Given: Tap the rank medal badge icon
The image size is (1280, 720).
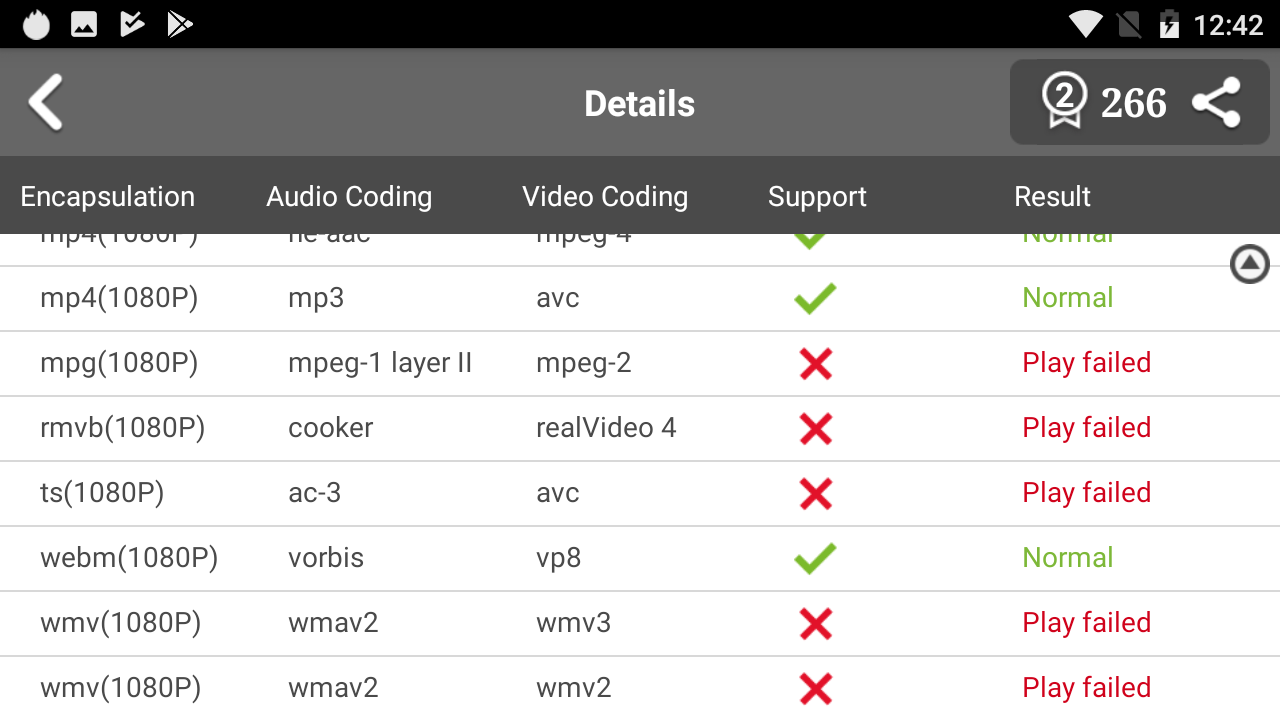Looking at the screenshot, I should pos(1064,102).
